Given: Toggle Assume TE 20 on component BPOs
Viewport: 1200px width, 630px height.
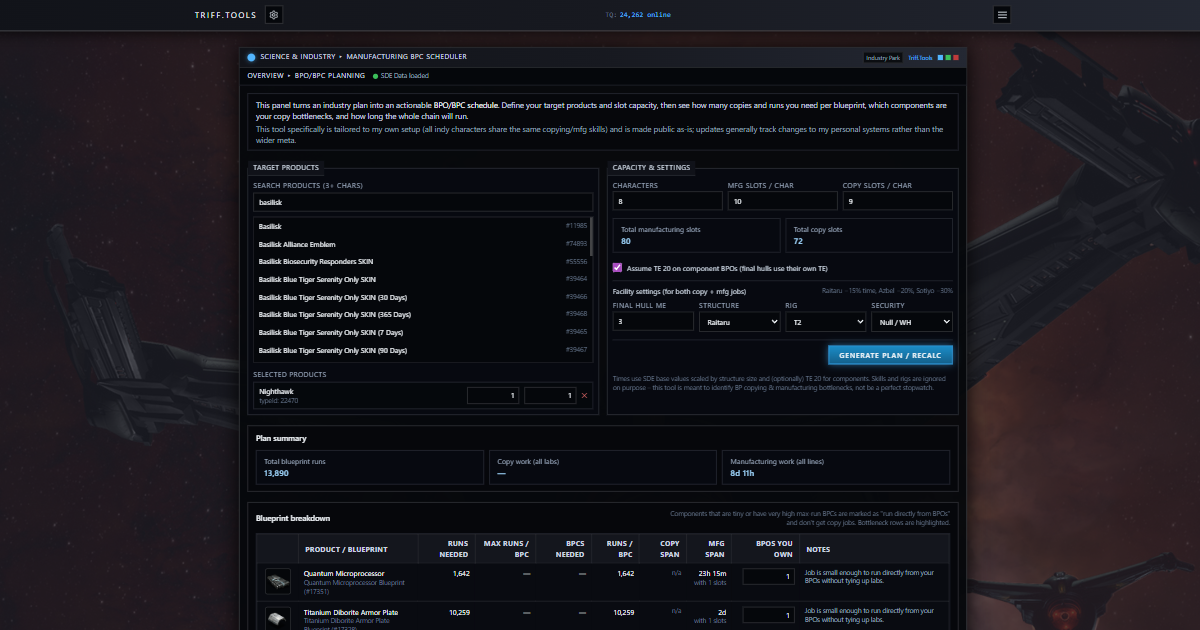Looking at the screenshot, I should (617, 268).
